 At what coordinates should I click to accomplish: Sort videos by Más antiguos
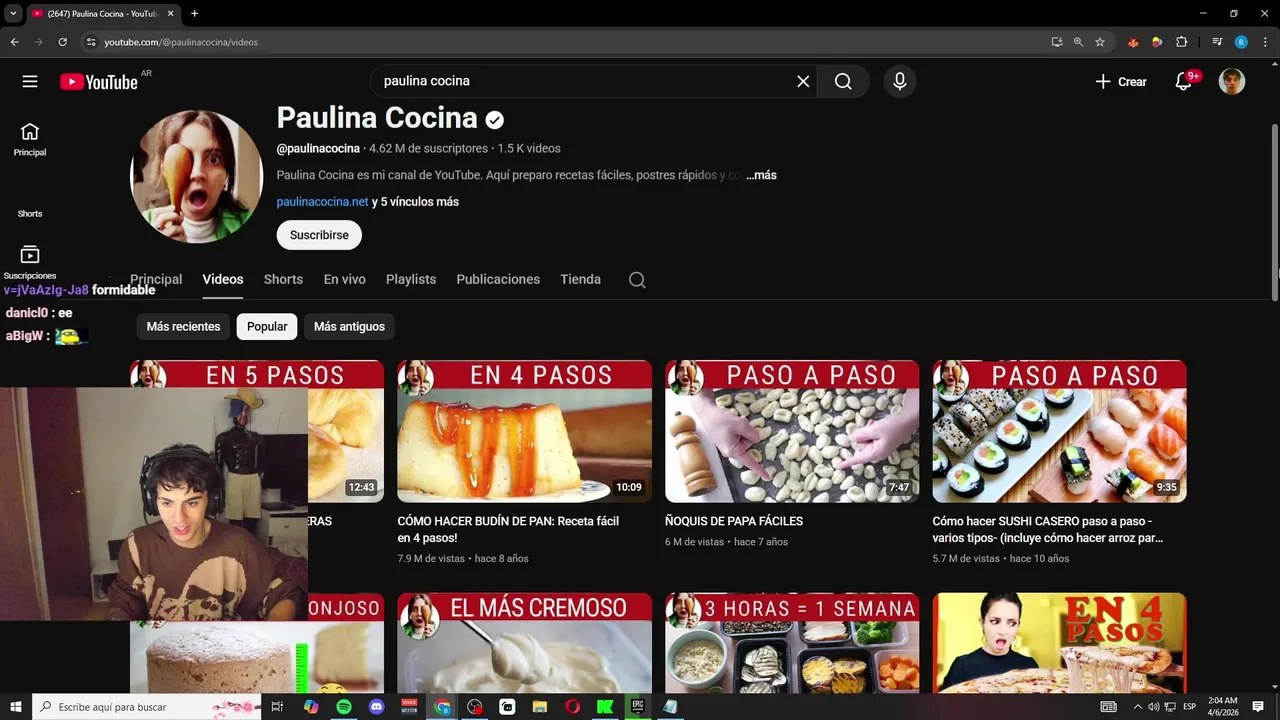coord(349,327)
